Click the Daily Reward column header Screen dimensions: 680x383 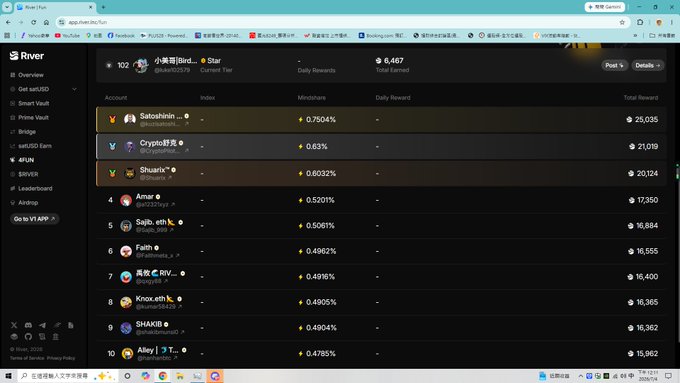click(393, 98)
